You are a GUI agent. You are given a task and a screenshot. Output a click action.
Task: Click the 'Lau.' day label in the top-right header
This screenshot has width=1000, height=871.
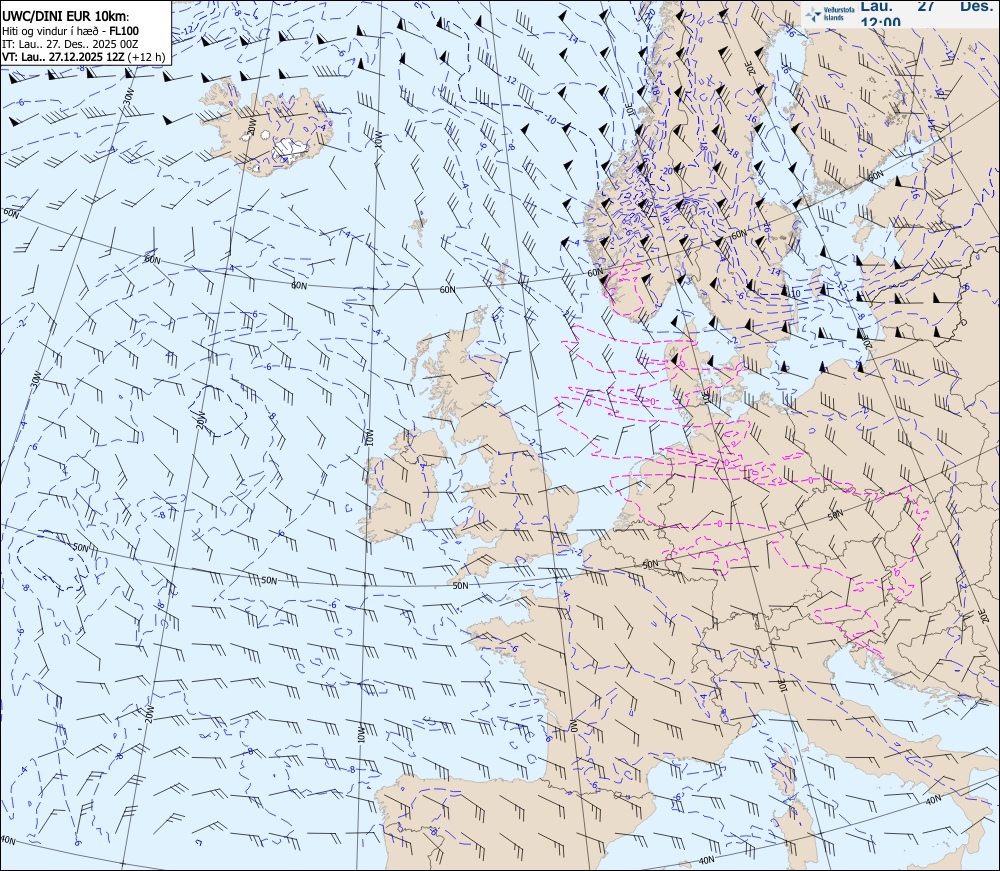877,6
